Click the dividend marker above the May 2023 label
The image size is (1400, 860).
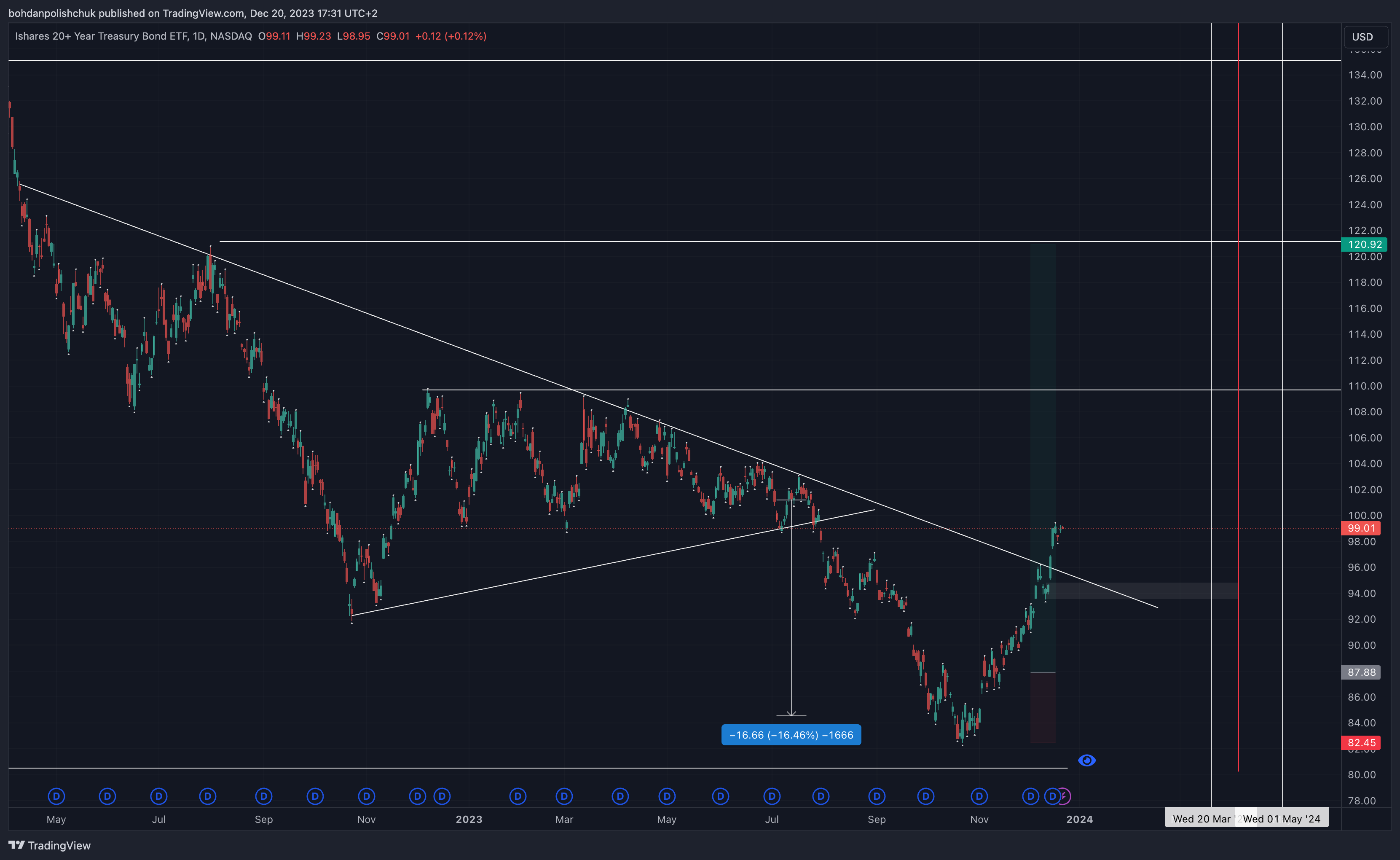(667, 796)
